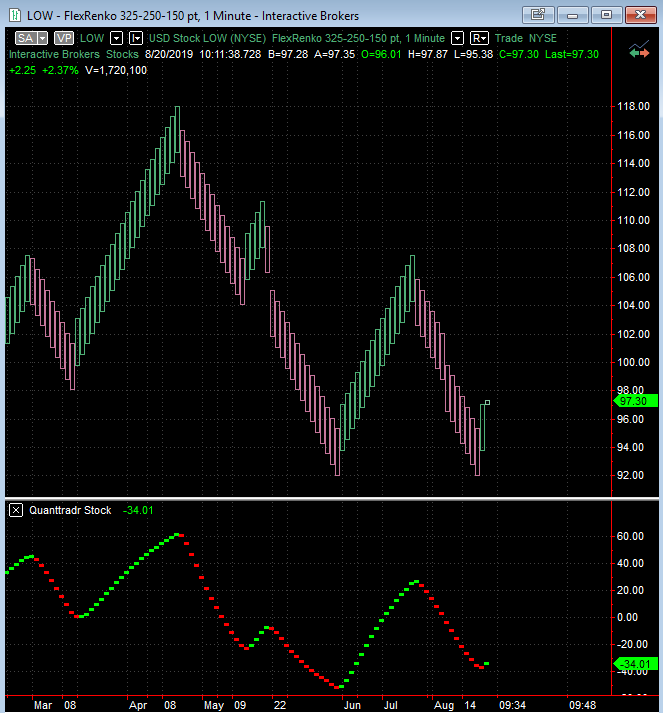Click the Last=97.30 value
The image size is (663, 713).
[x=572, y=54]
